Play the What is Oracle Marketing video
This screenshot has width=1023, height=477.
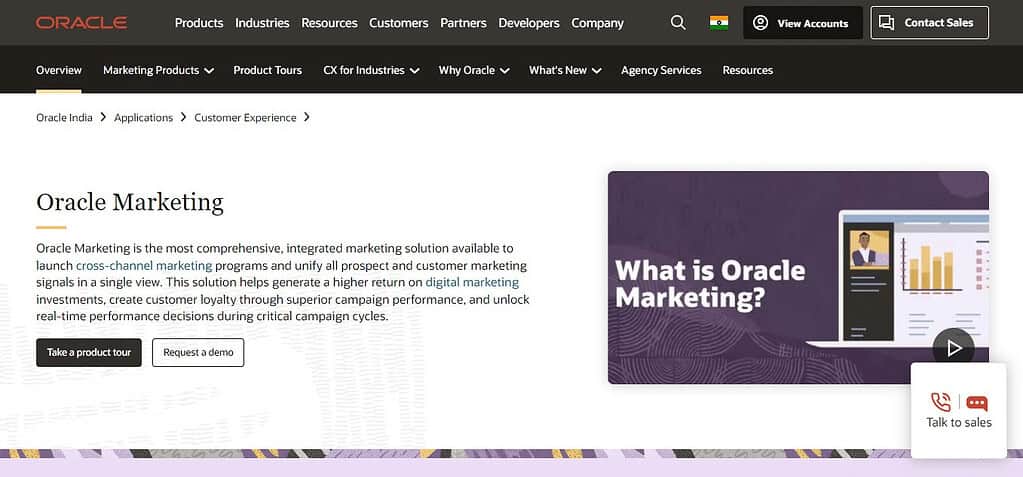point(953,348)
